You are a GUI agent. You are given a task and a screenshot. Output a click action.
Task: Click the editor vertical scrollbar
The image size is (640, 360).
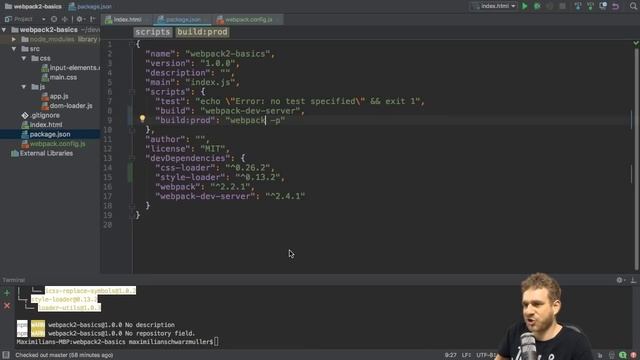point(636,159)
